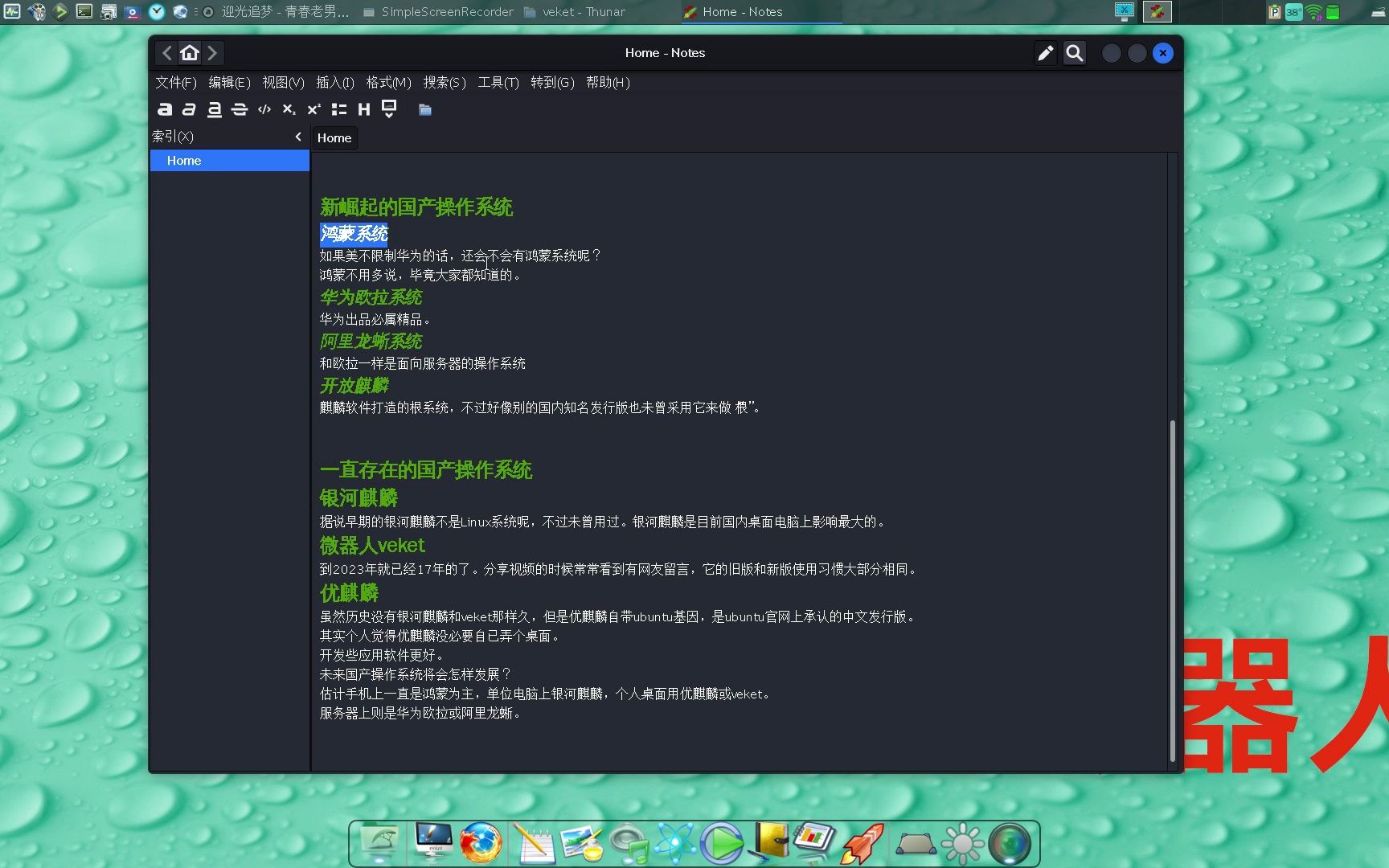Click heading 微器人veket
1389x868 pixels.
tap(372, 546)
